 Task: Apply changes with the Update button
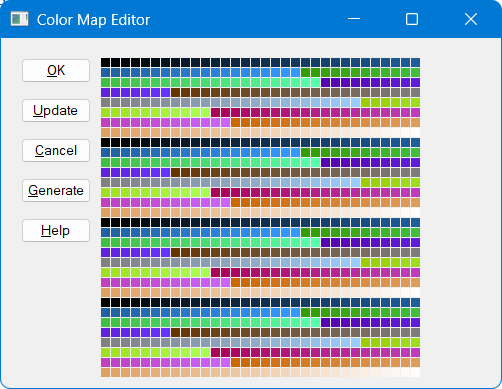pos(56,110)
